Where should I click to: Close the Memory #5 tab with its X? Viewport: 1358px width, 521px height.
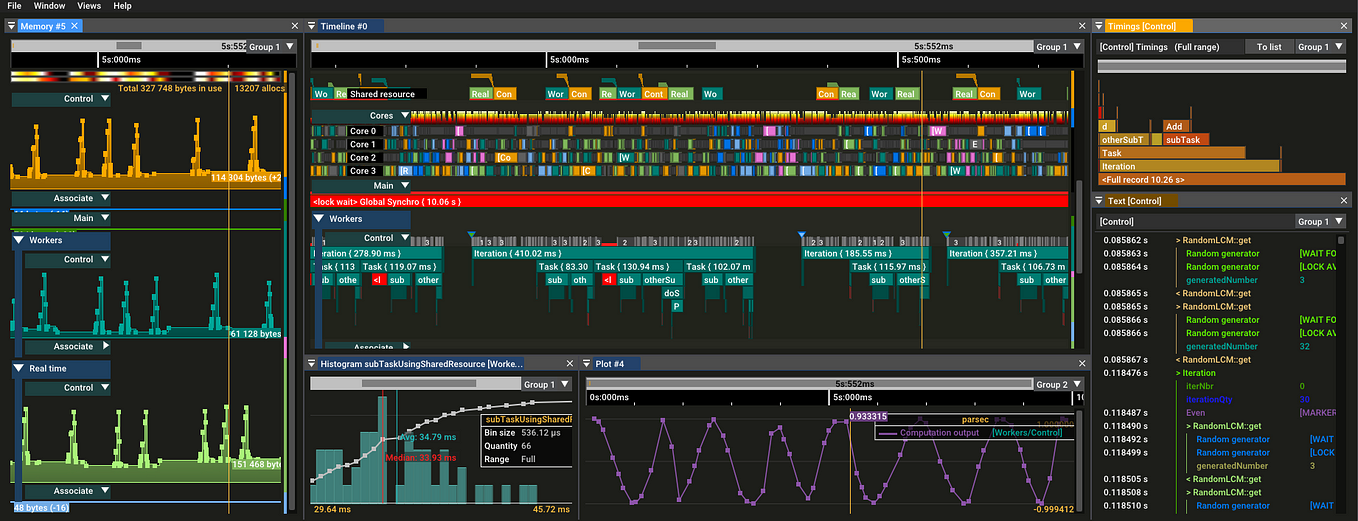pyautogui.click(x=76, y=26)
